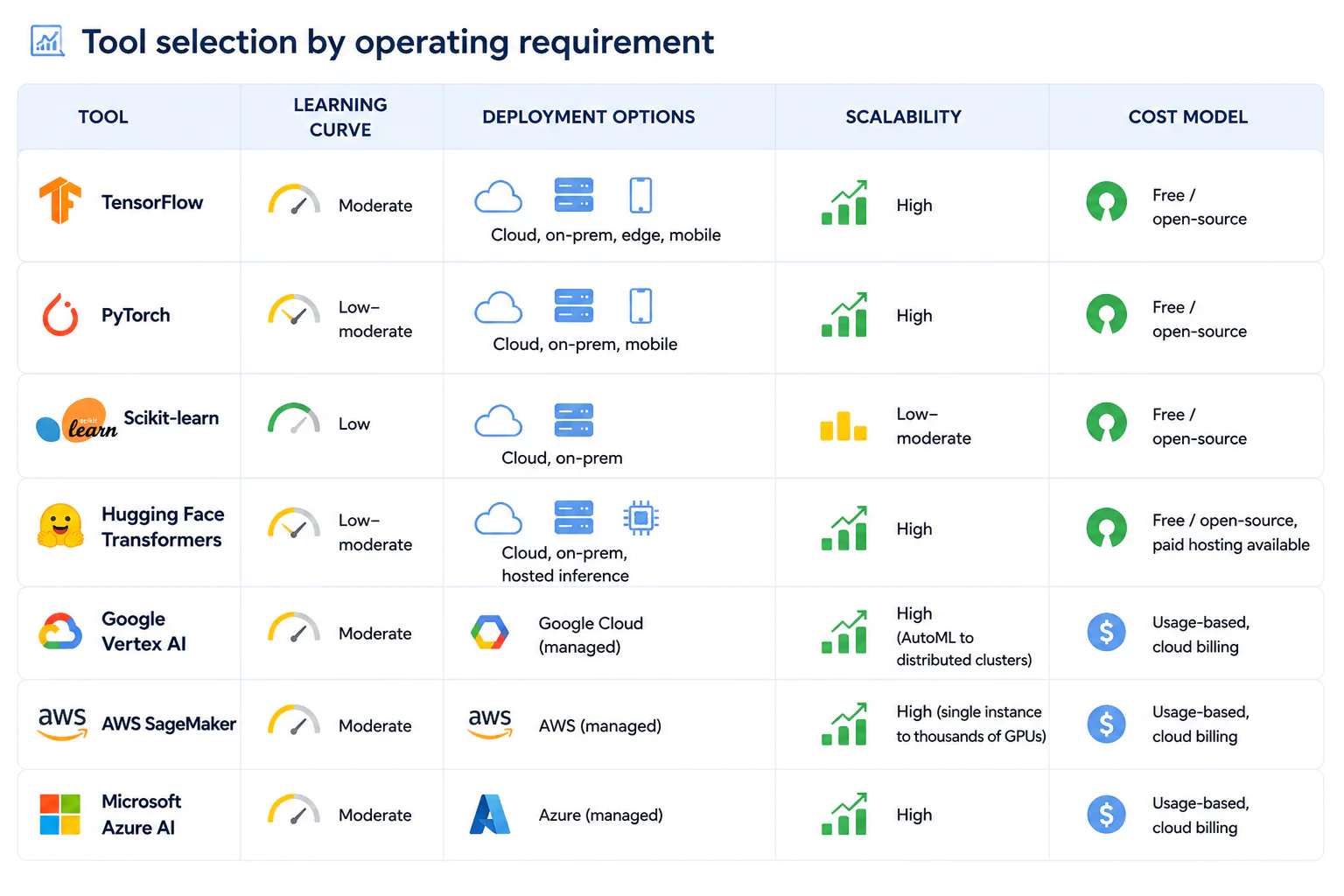The width and height of the screenshot is (1344, 896).
Task: Click the cloud icon in TensorFlow row
Action: [499, 196]
